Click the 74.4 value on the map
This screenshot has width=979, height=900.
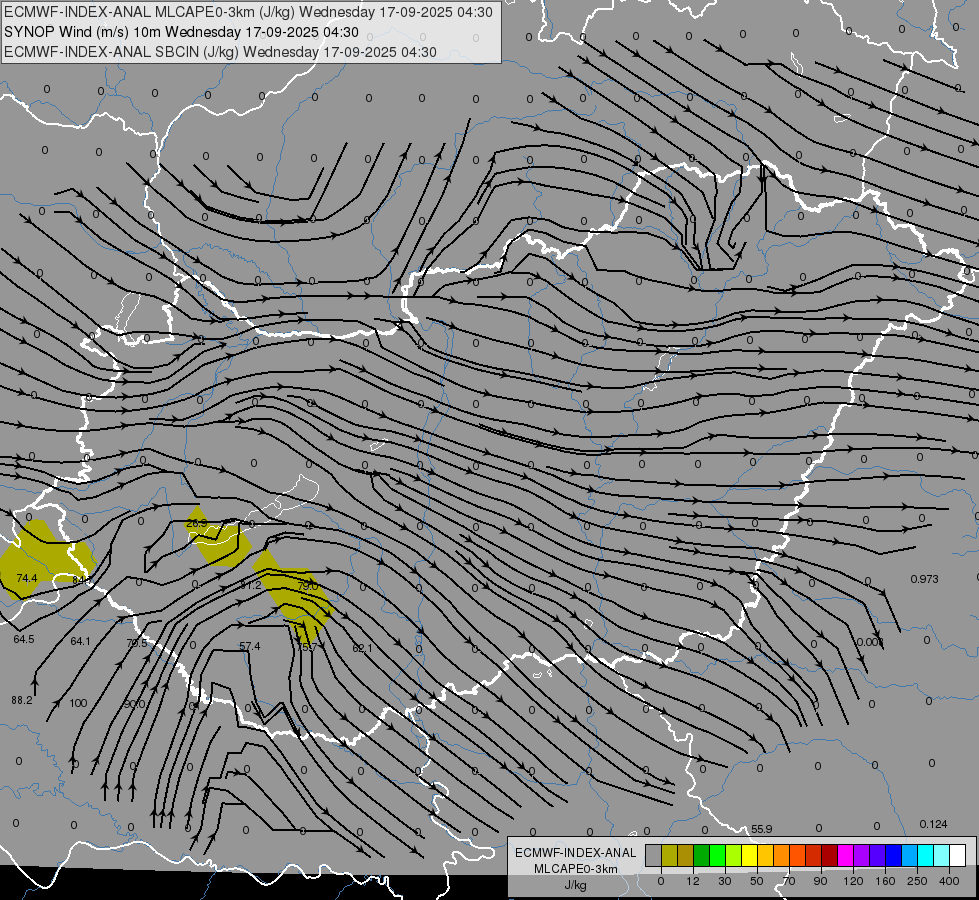pyautogui.click(x=27, y=578)
